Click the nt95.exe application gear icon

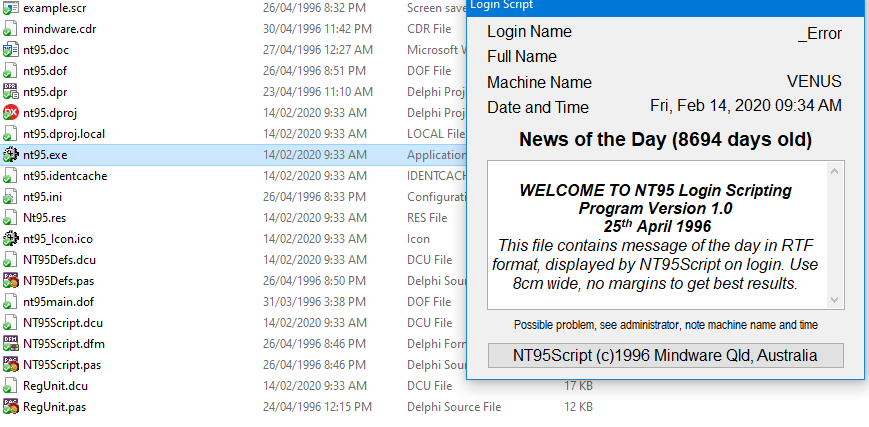pyautogui.click(x=11, y=155)
